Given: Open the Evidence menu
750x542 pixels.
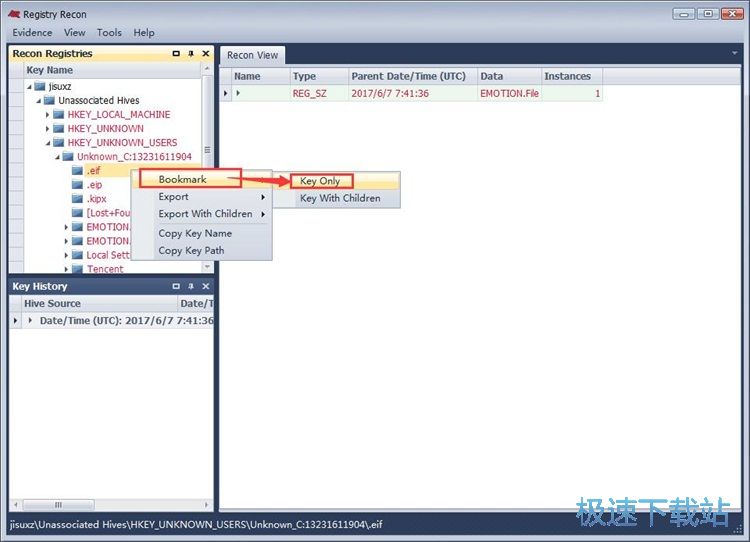Looking at the screenshot, I should [33, 33].
